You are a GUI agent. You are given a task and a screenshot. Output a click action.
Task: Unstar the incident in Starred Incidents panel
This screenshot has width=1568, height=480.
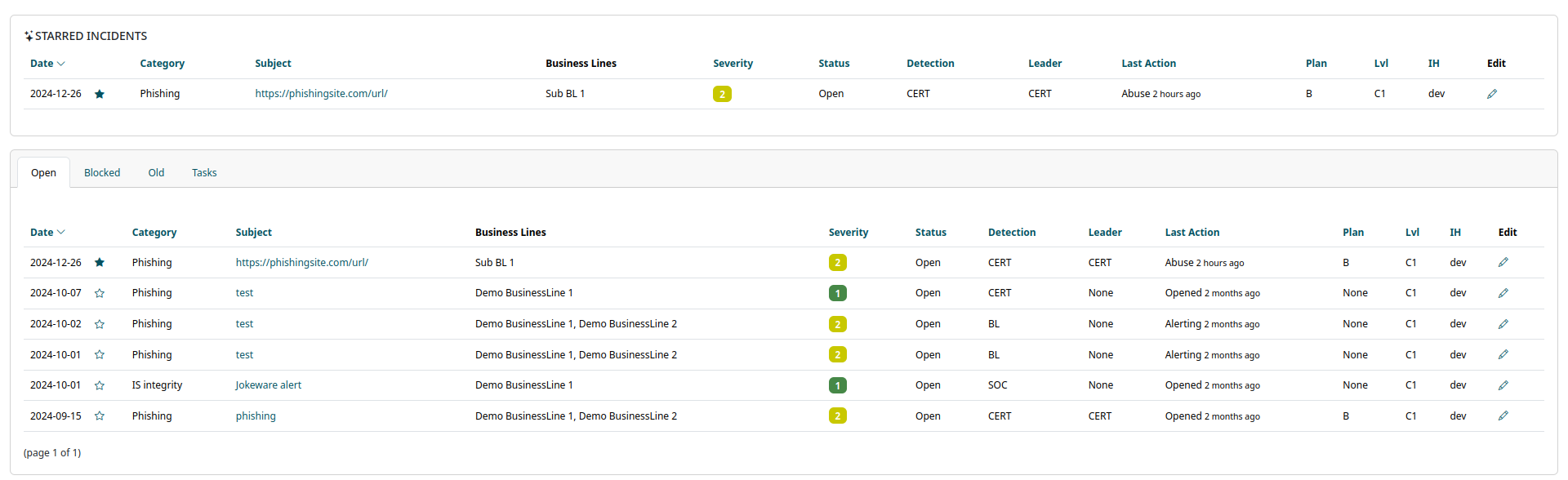click(100, 94)
